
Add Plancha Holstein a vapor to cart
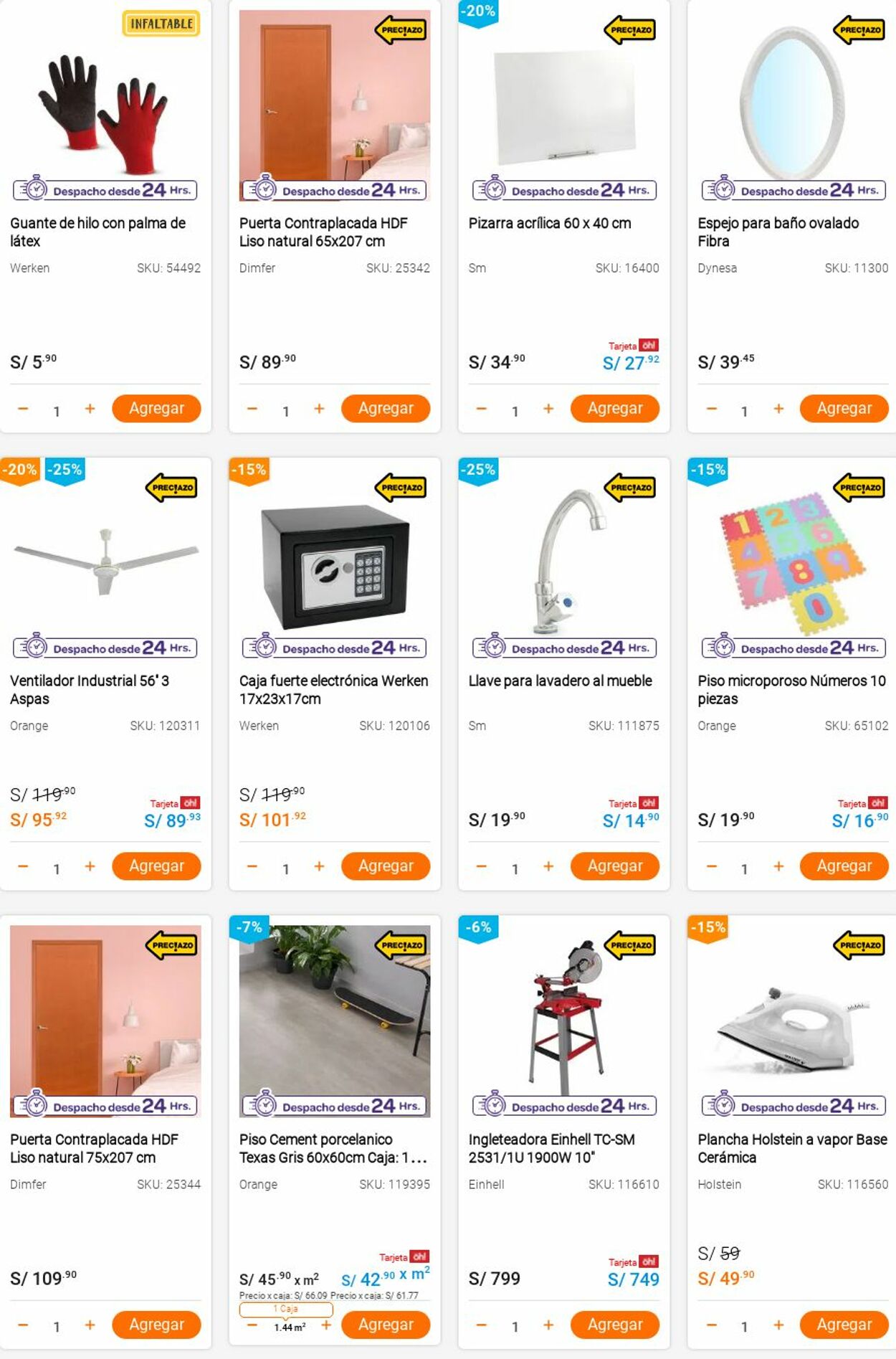coord(844,1325)
